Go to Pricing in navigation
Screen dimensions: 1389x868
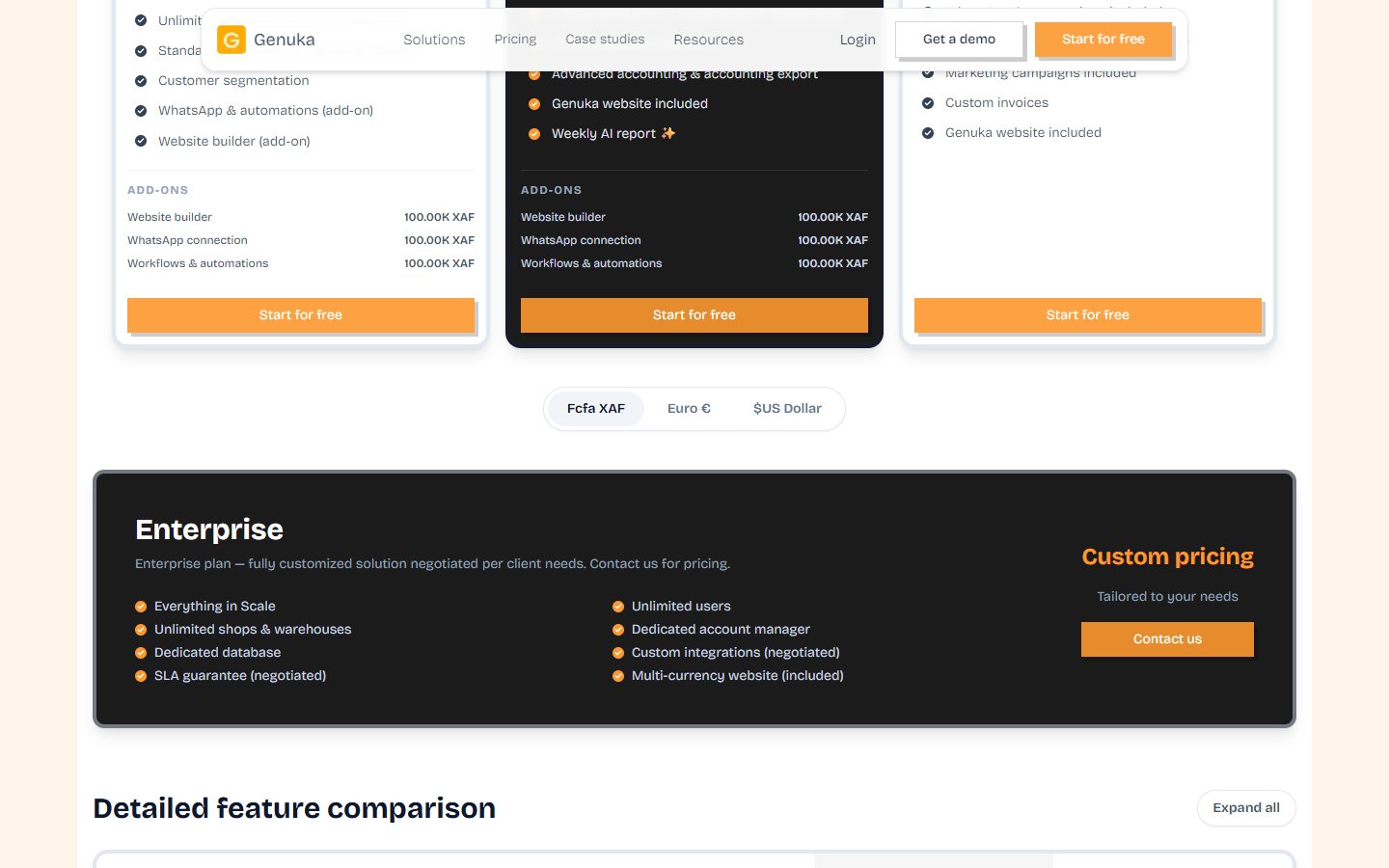click(515, 40)
